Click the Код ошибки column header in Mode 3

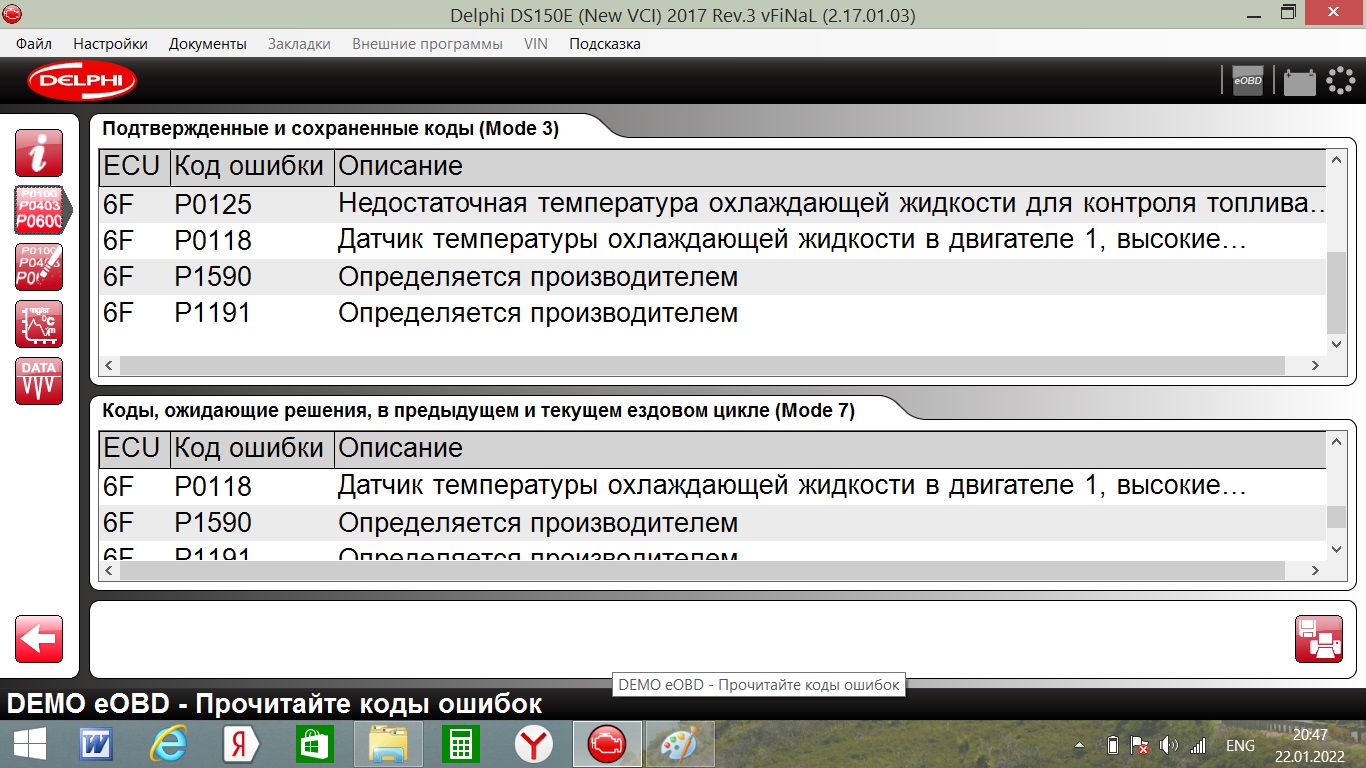249,166
